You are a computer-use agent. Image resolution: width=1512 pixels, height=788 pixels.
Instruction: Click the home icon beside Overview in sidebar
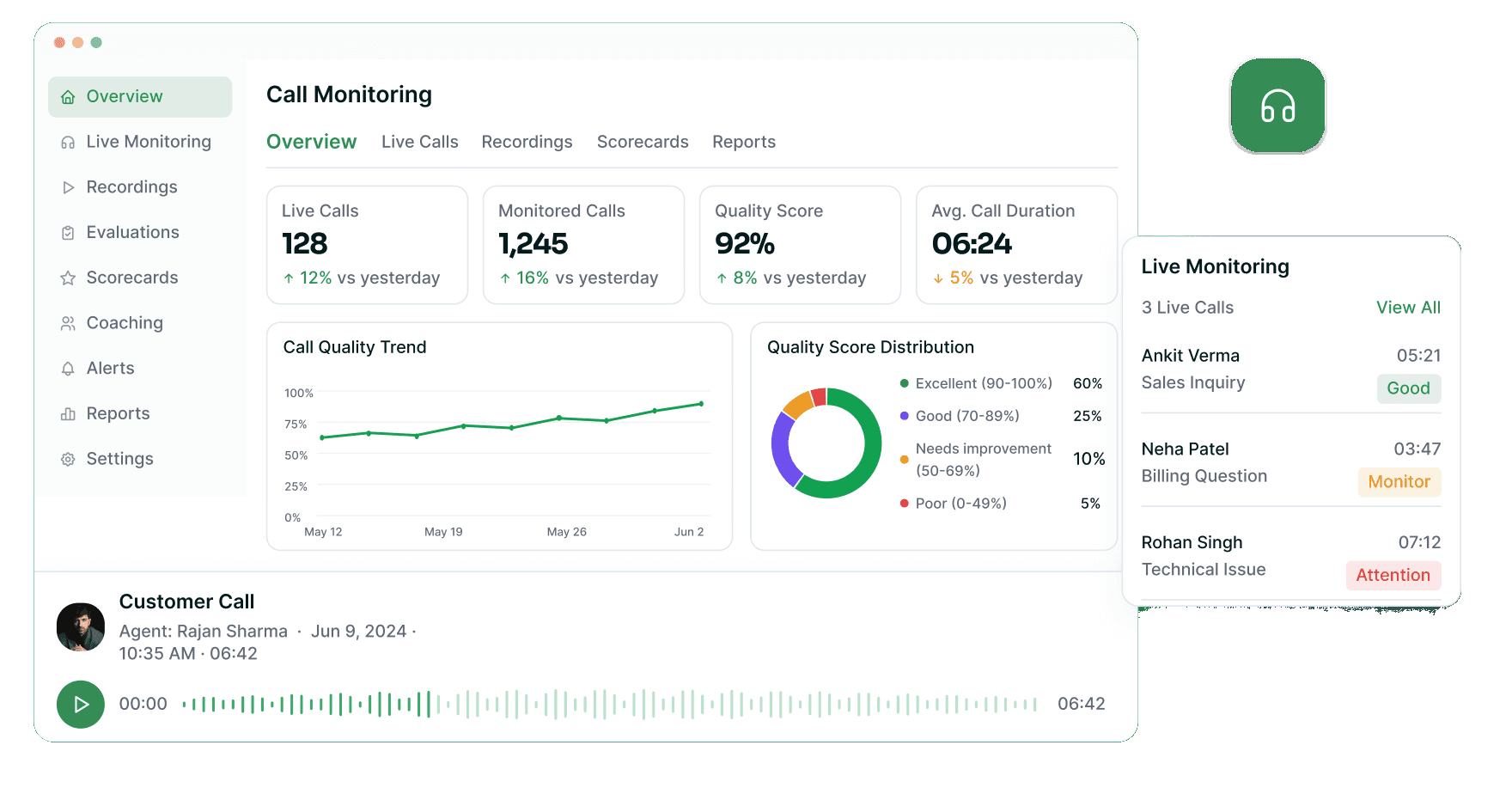coord(68,97)
